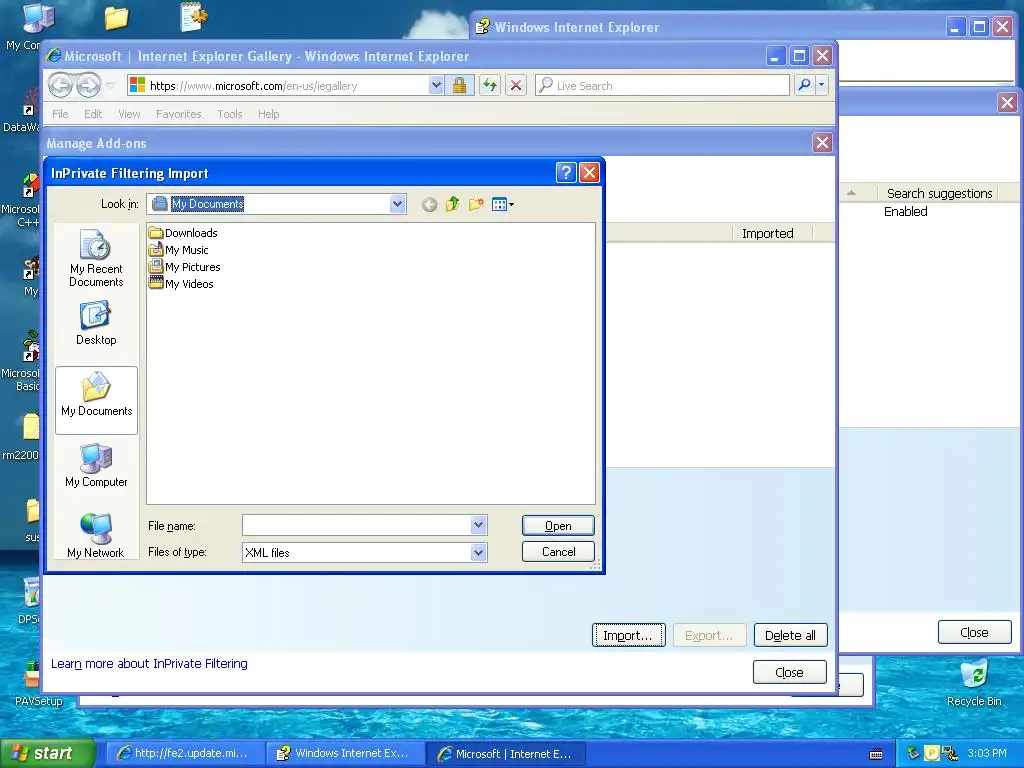The image size is (1024, 768).
Task: Close the Manage Add-ons window
Action: 822,142
